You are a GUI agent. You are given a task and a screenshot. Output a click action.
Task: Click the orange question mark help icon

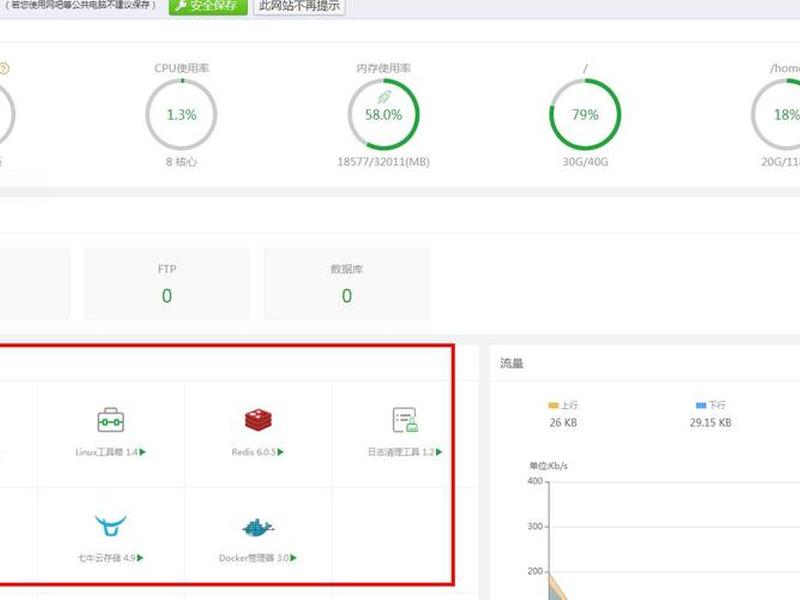(4, 68)
